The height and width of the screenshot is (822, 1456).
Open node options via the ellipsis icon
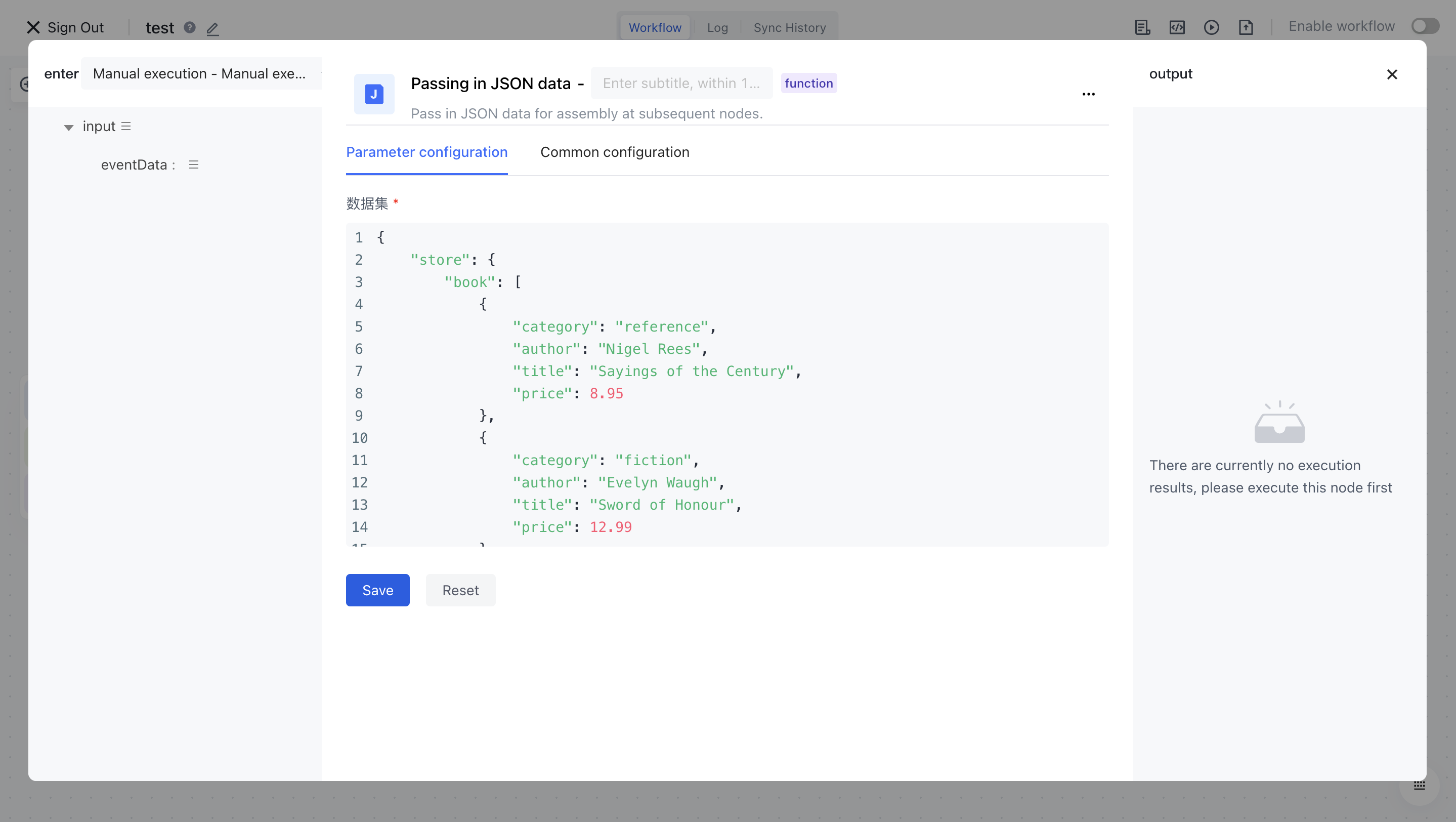(1089, 94)
